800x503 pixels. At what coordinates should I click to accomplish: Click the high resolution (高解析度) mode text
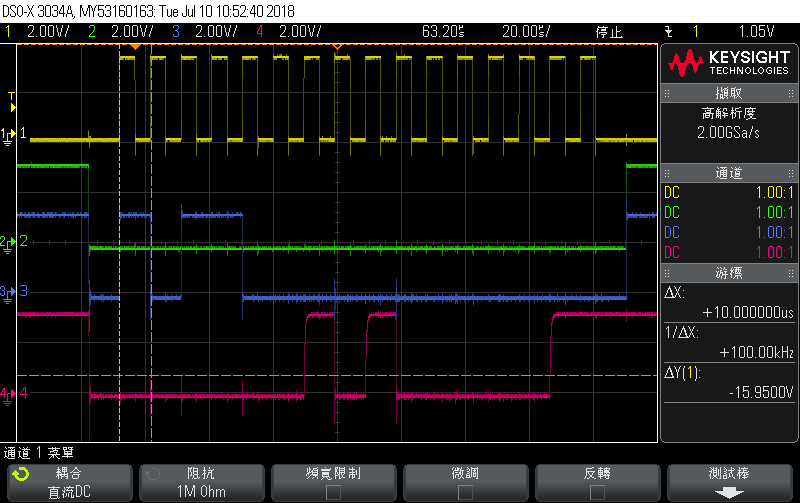click(729, 113)
